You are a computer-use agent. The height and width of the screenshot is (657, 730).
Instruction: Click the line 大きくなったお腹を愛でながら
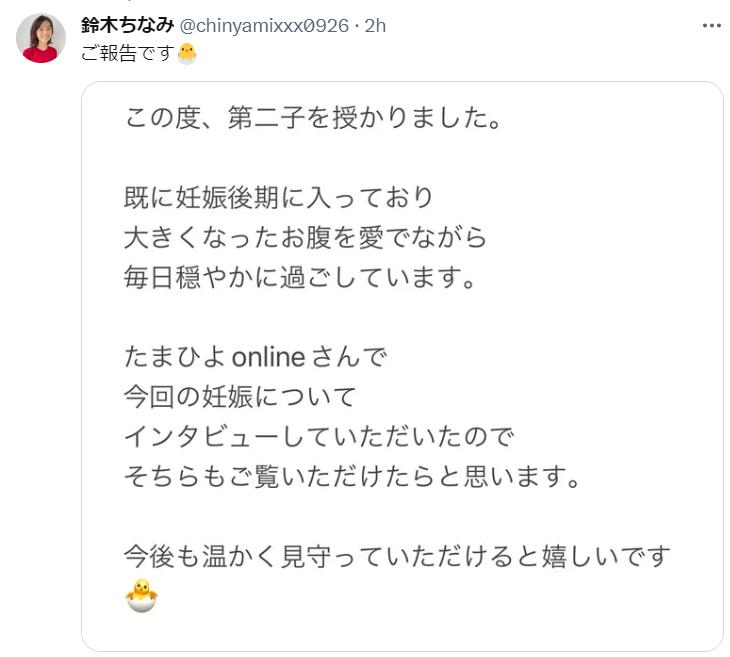[x=305, y=236]
